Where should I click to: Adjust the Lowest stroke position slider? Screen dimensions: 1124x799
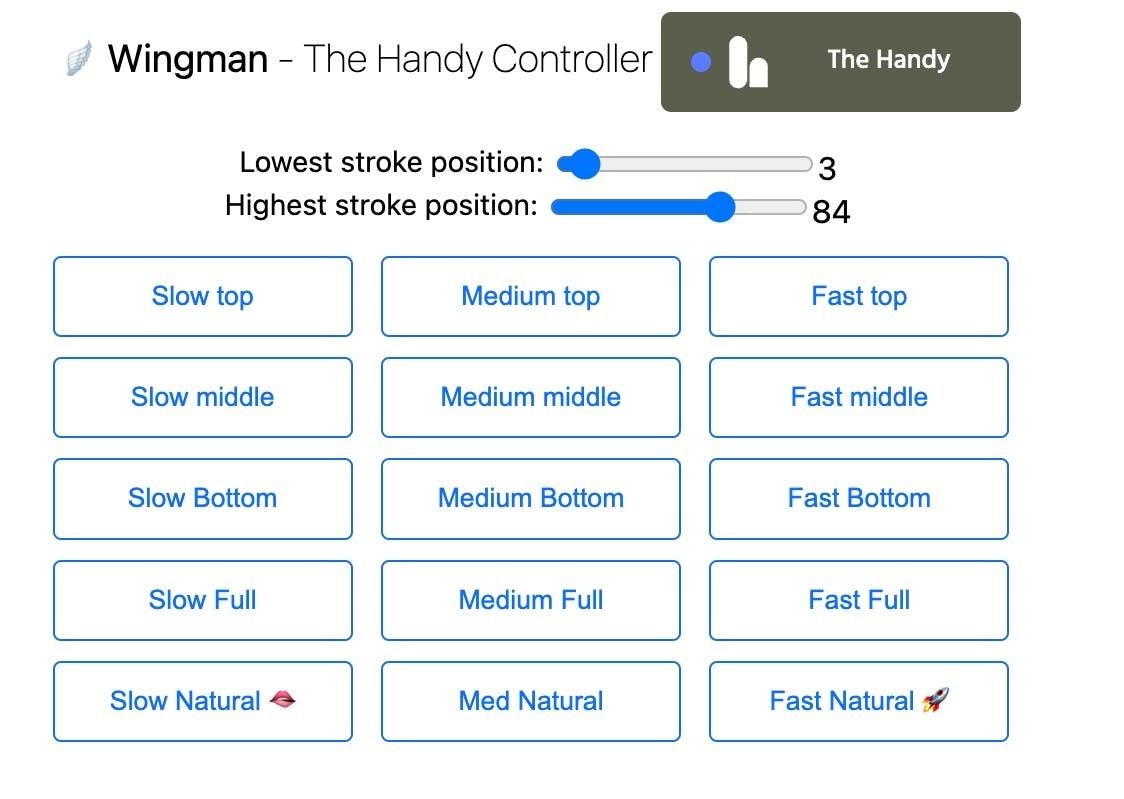[x=582, y=164]
